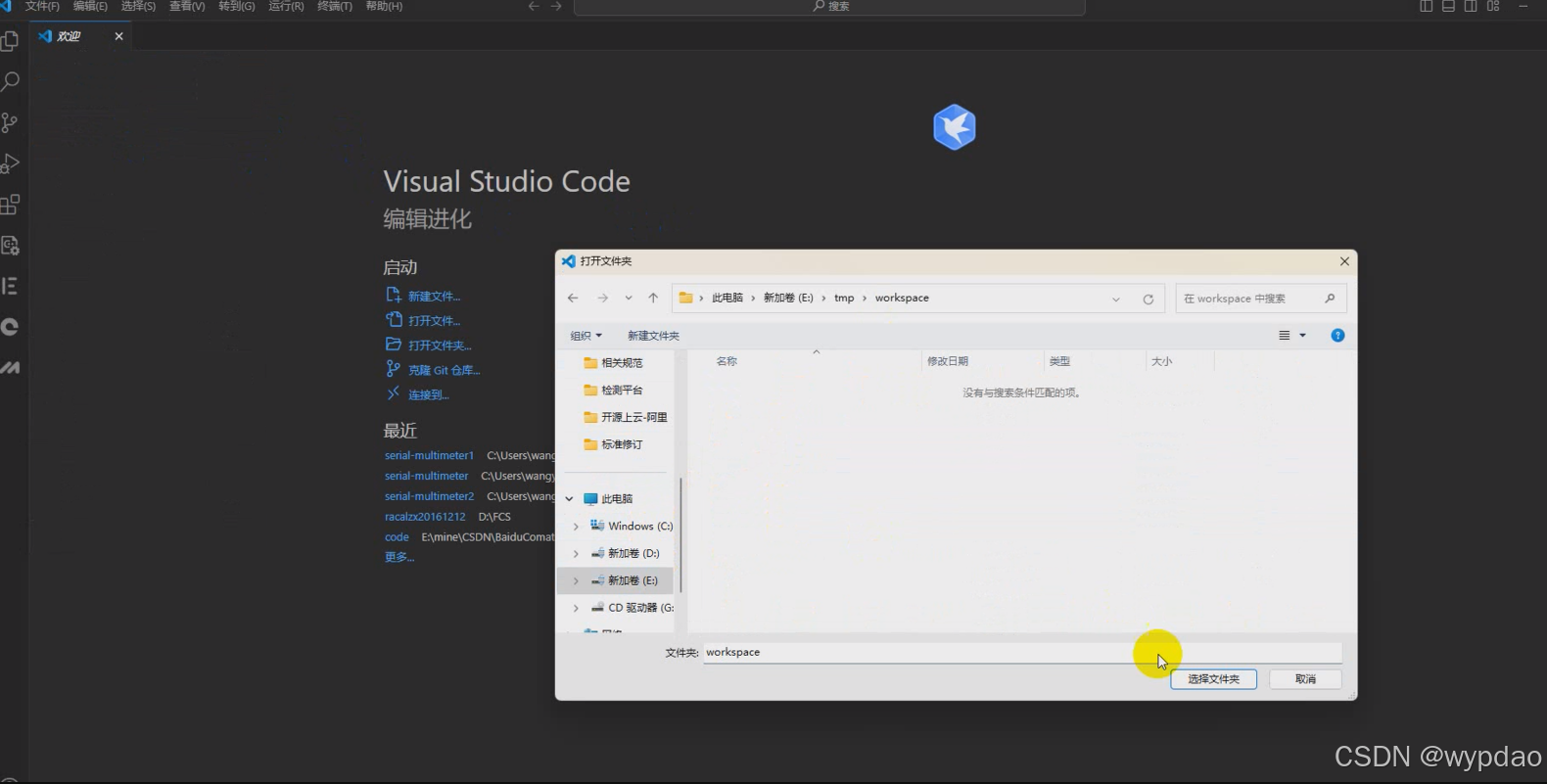The width and height of the screenshot is (1547, 784).
Task: Open help in the folder dialog
Action: click(x=1337, y=336)
